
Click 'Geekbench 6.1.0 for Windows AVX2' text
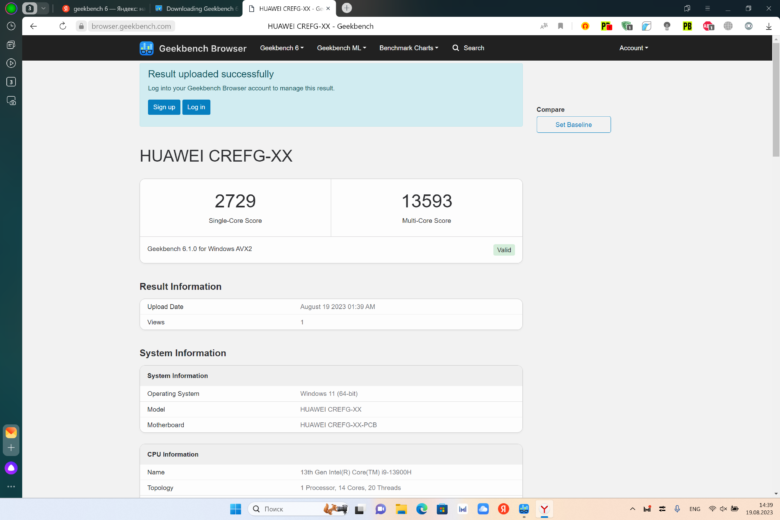click(x=199, y=249)
